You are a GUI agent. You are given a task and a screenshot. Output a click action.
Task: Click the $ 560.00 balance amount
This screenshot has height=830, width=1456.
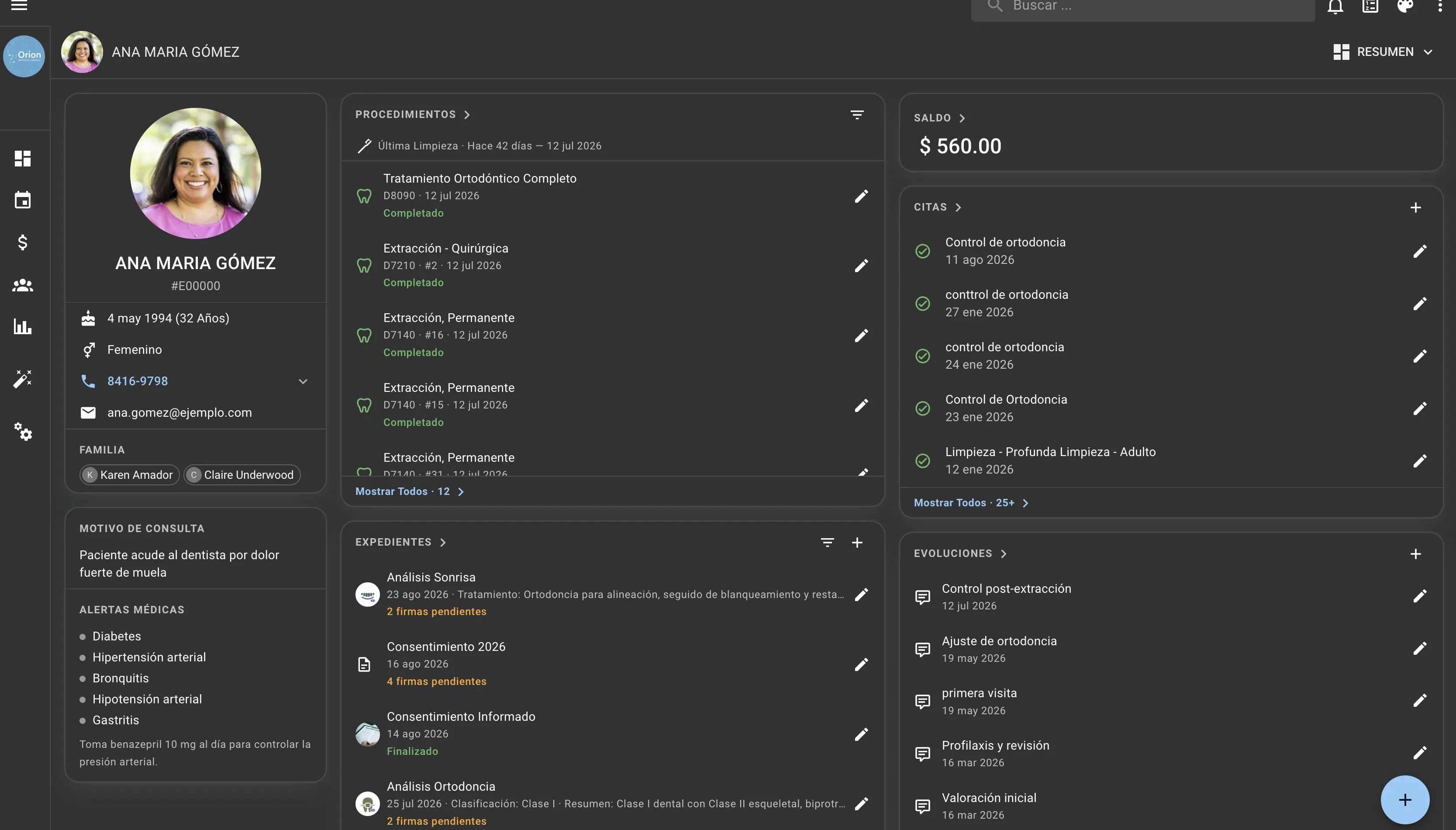pos(960,146)
